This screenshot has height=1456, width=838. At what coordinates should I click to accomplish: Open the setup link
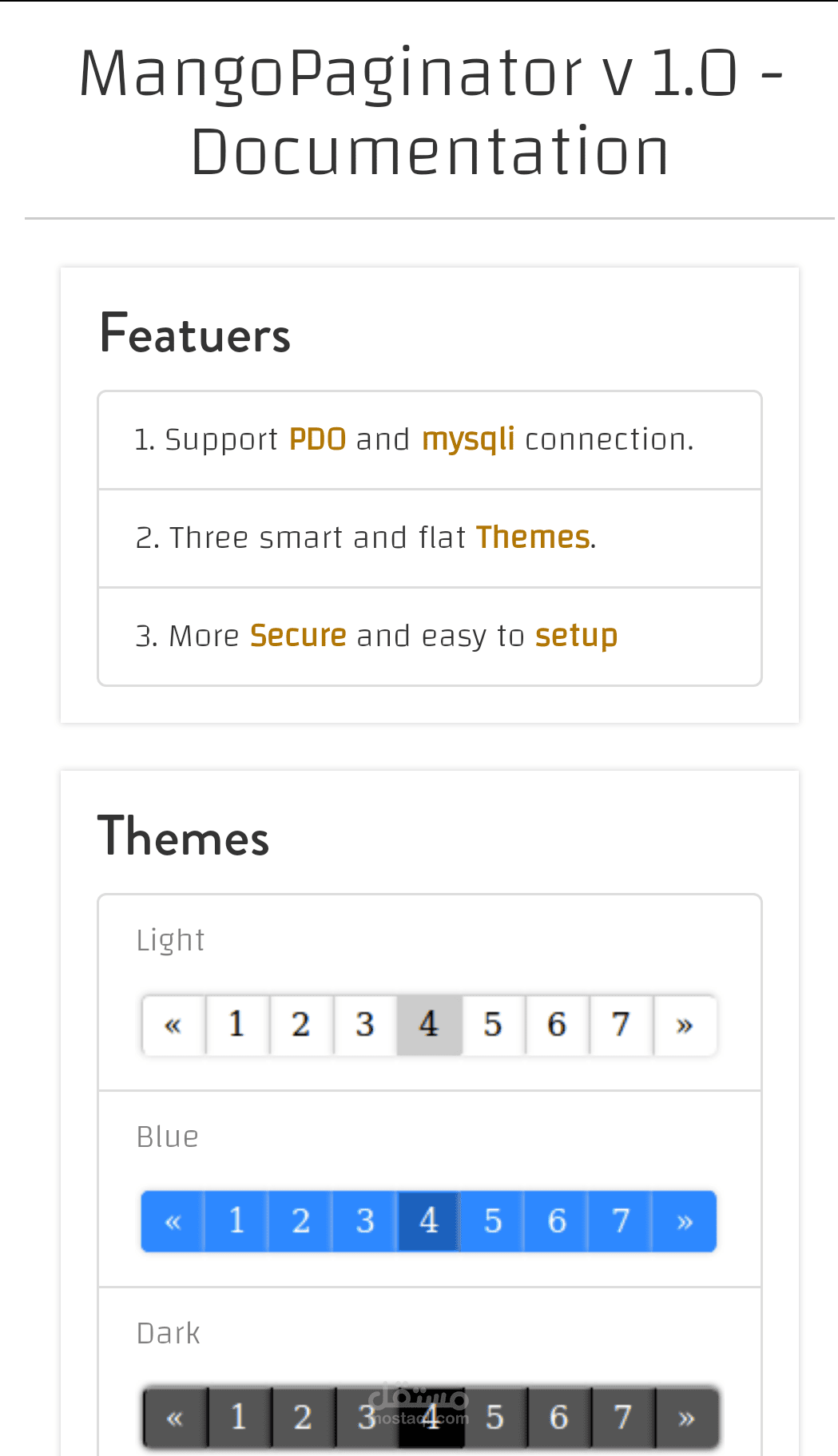[576, 636]
